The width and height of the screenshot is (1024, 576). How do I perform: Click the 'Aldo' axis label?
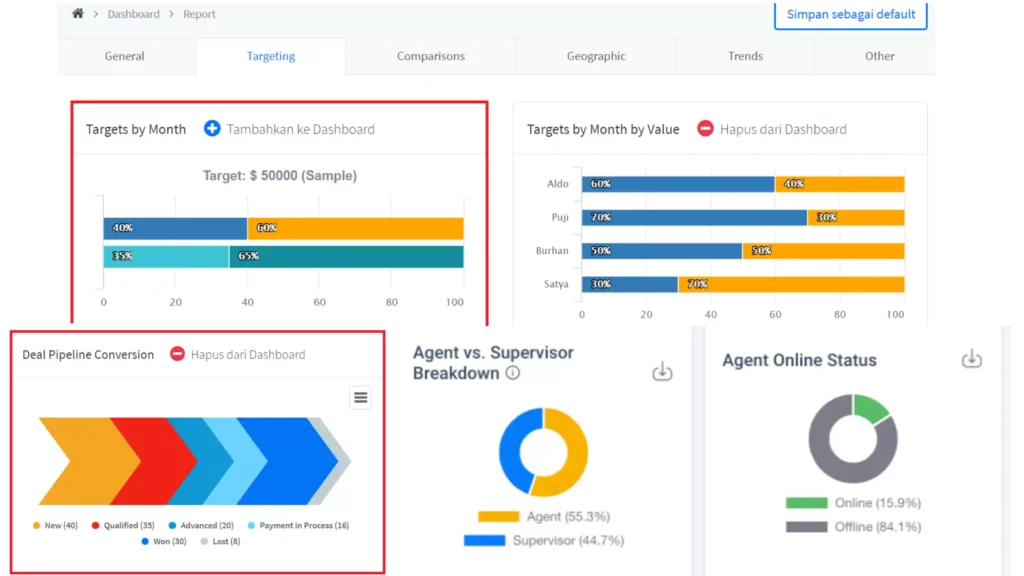[x=558, y=184]
